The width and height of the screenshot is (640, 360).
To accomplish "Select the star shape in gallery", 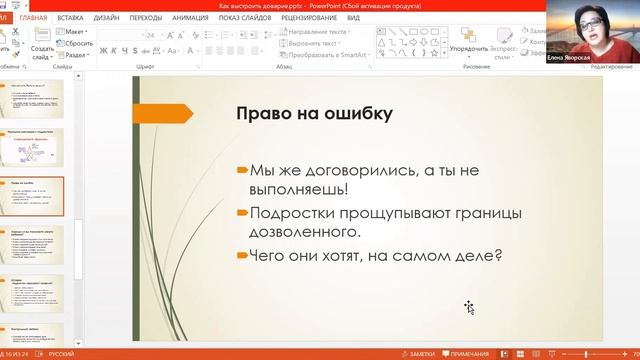I will (x=434, y=53).
